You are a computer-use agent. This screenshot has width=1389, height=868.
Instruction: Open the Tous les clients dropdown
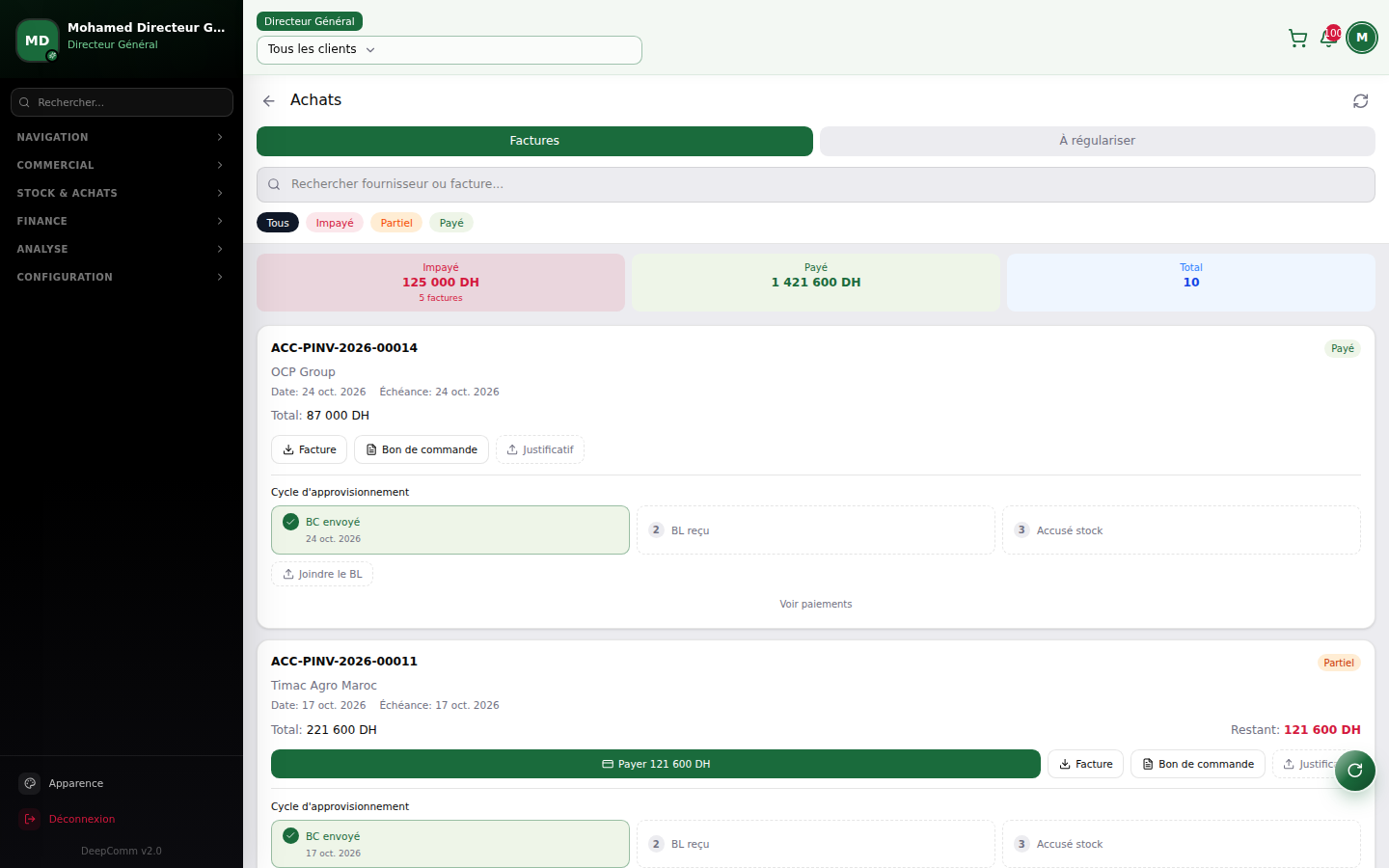pos(449,50)
